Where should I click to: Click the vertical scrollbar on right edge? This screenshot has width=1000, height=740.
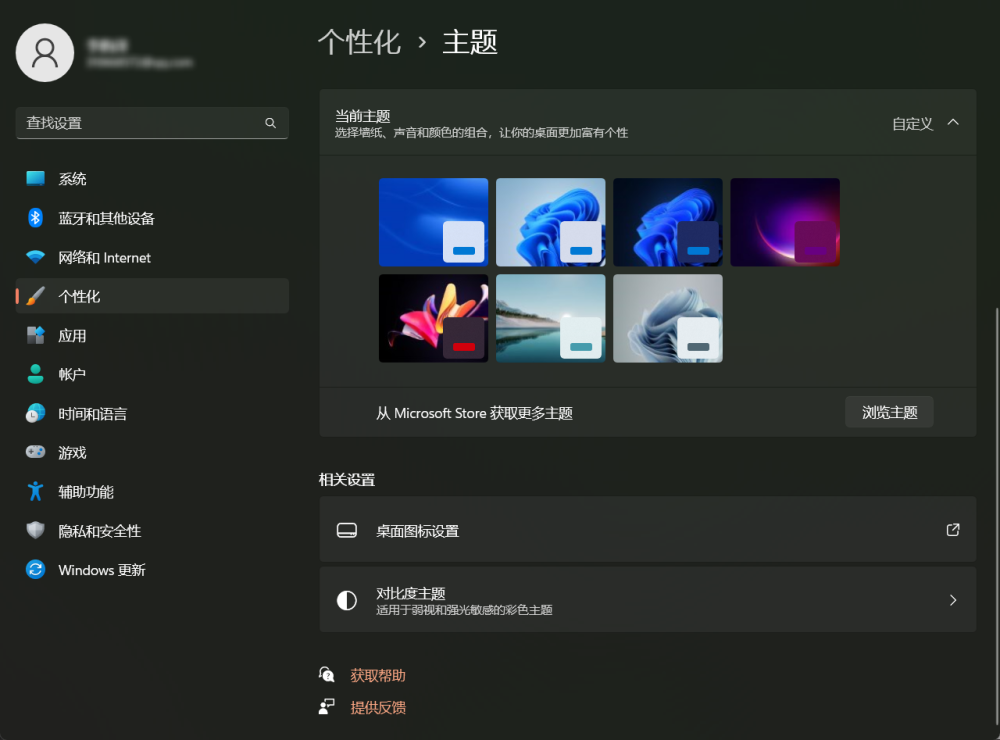[997, 517]
